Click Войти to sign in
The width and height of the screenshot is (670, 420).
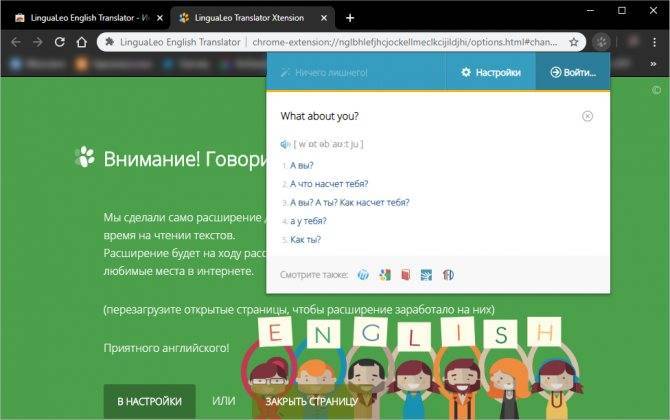point(573,72)
